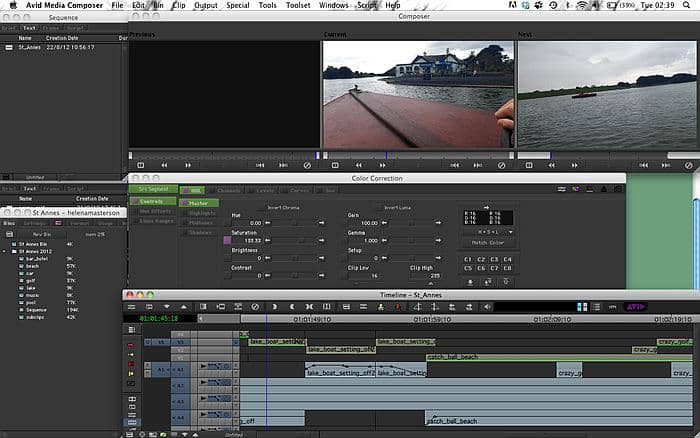700x438 pixels.
Task: Click rewind under the Current monitor
Action: click(359, 165)
